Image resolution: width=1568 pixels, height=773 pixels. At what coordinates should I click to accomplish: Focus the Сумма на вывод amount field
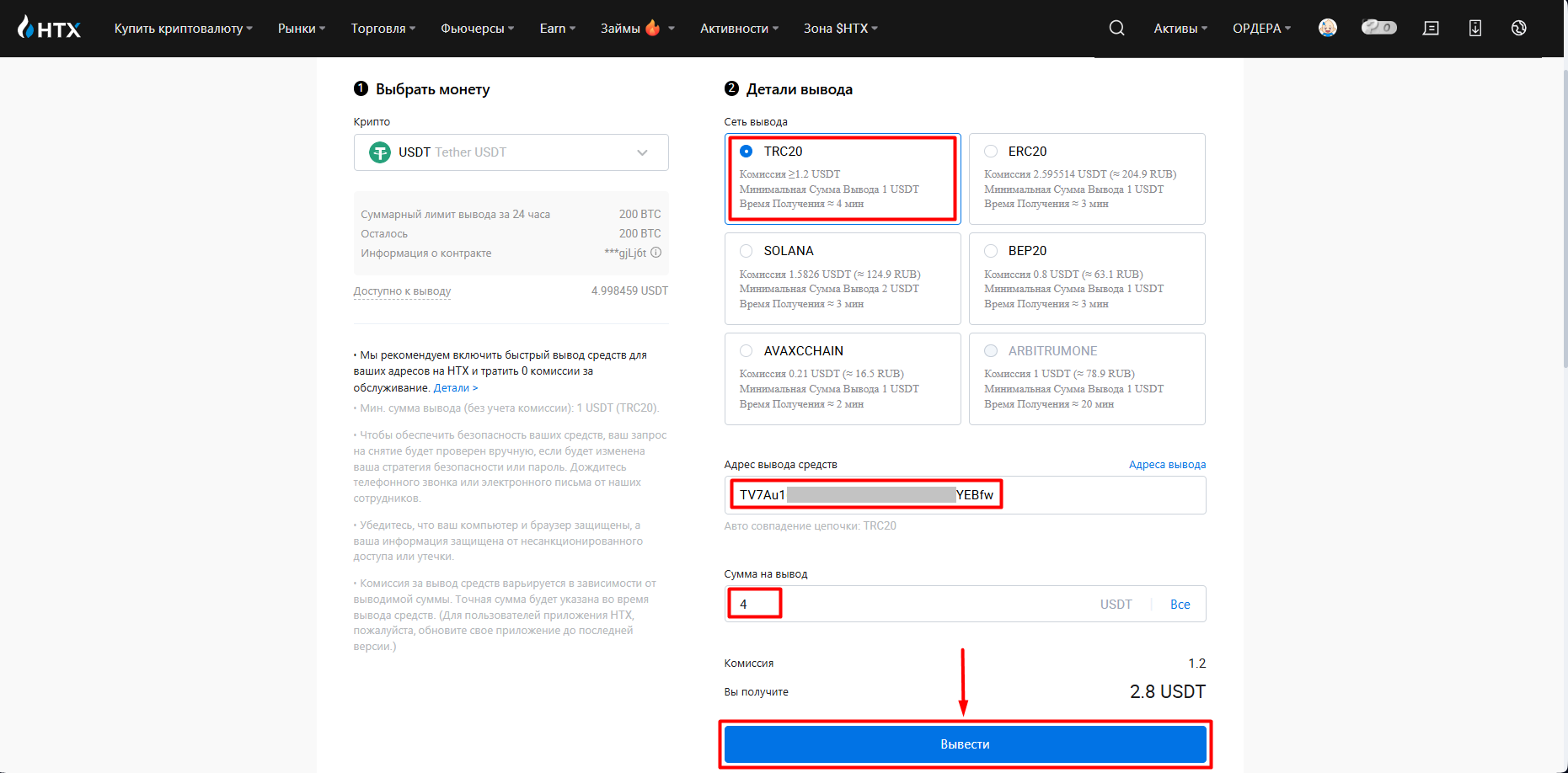coord(966,604)
